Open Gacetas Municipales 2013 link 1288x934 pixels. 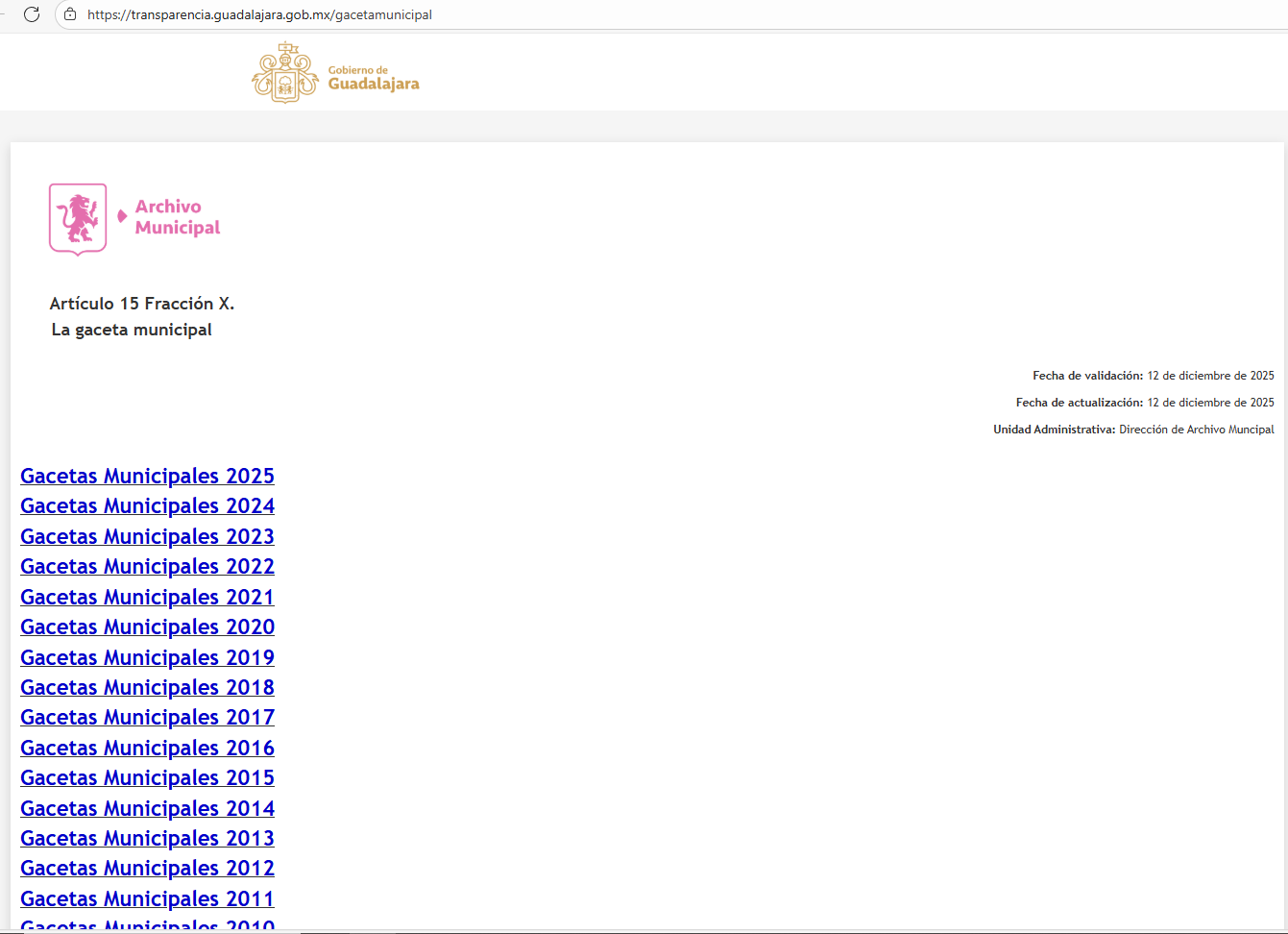click(x=147, y=838)
